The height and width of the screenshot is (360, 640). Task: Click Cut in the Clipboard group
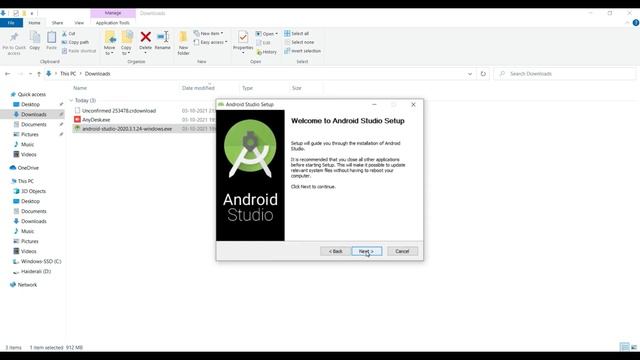click(x=69, y=33)
